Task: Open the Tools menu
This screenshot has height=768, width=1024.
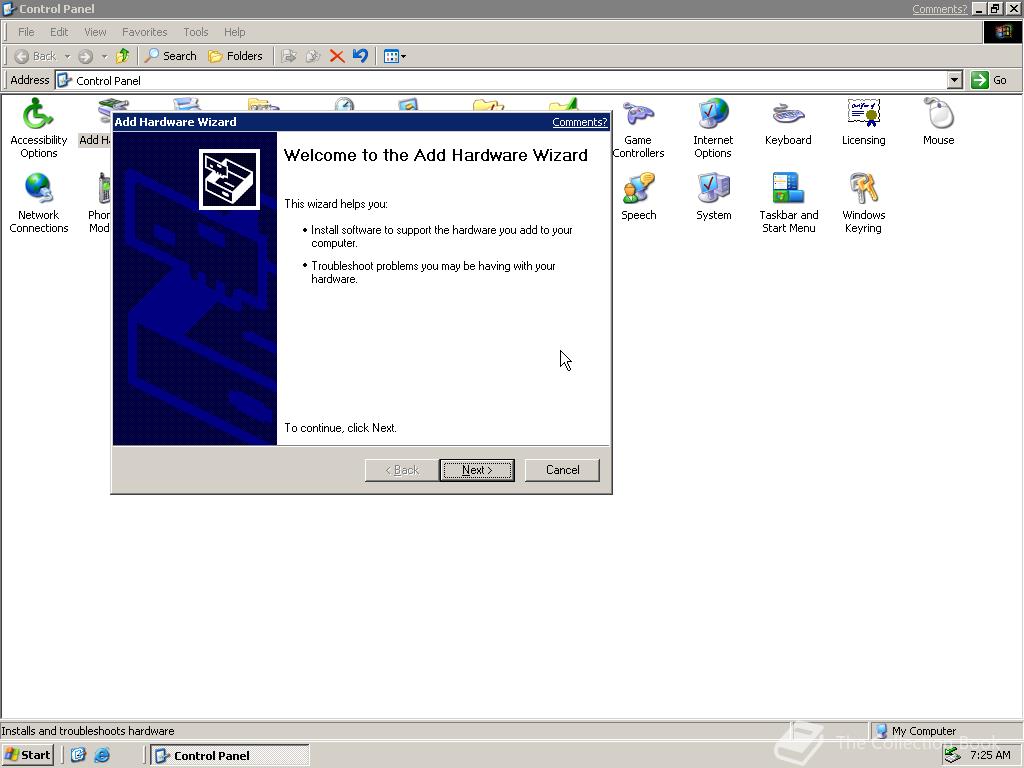Action: tap(195, 32)
